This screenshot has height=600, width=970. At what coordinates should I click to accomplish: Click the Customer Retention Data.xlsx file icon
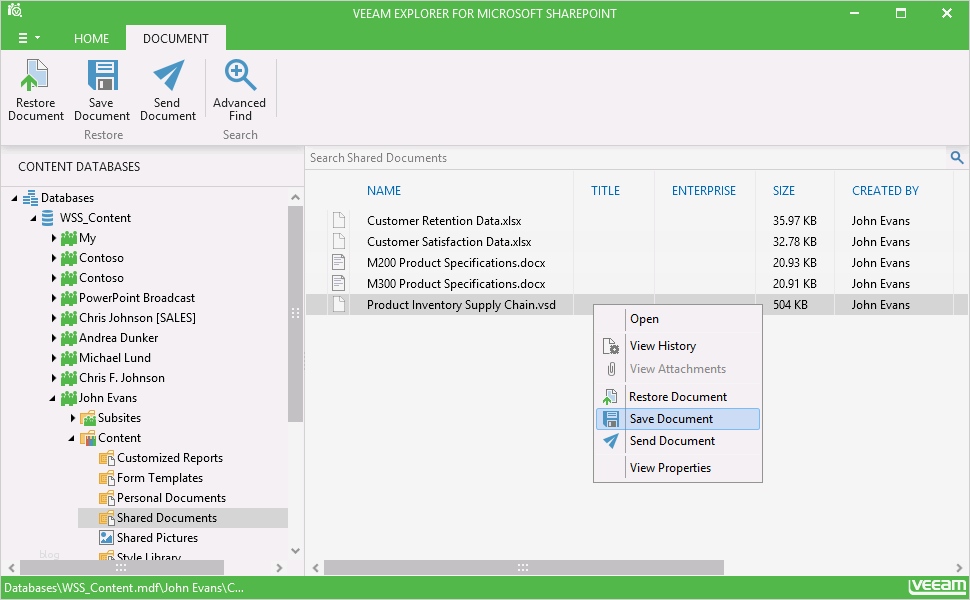[x=338, y=220]
